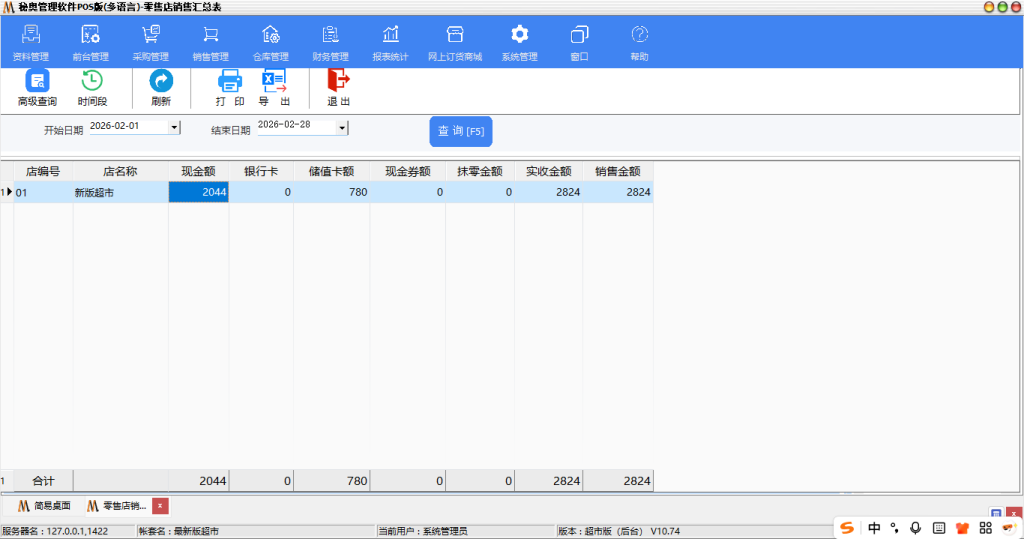
Task: Open the 资料管理 module icon
Action: [31, 36]
